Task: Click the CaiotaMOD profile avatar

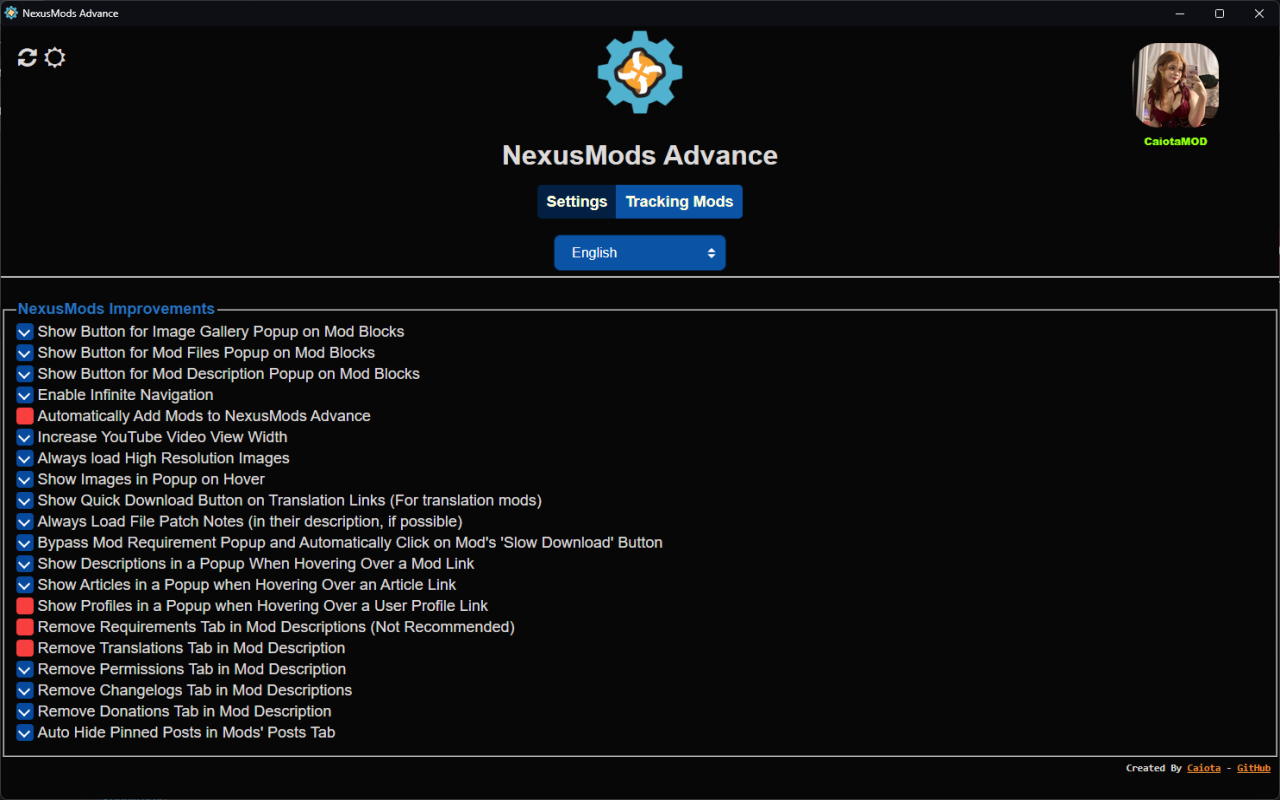Action: click(1175, 86)
